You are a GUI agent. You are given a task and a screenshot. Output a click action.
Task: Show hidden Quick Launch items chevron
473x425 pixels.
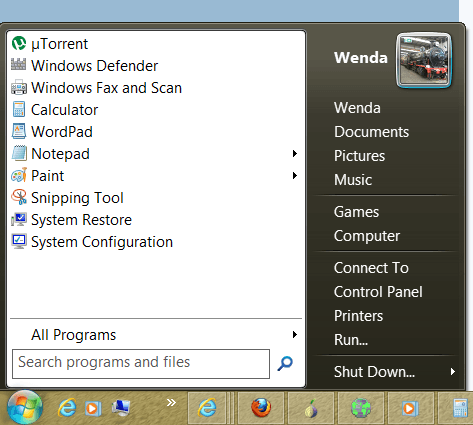(171, 403)
